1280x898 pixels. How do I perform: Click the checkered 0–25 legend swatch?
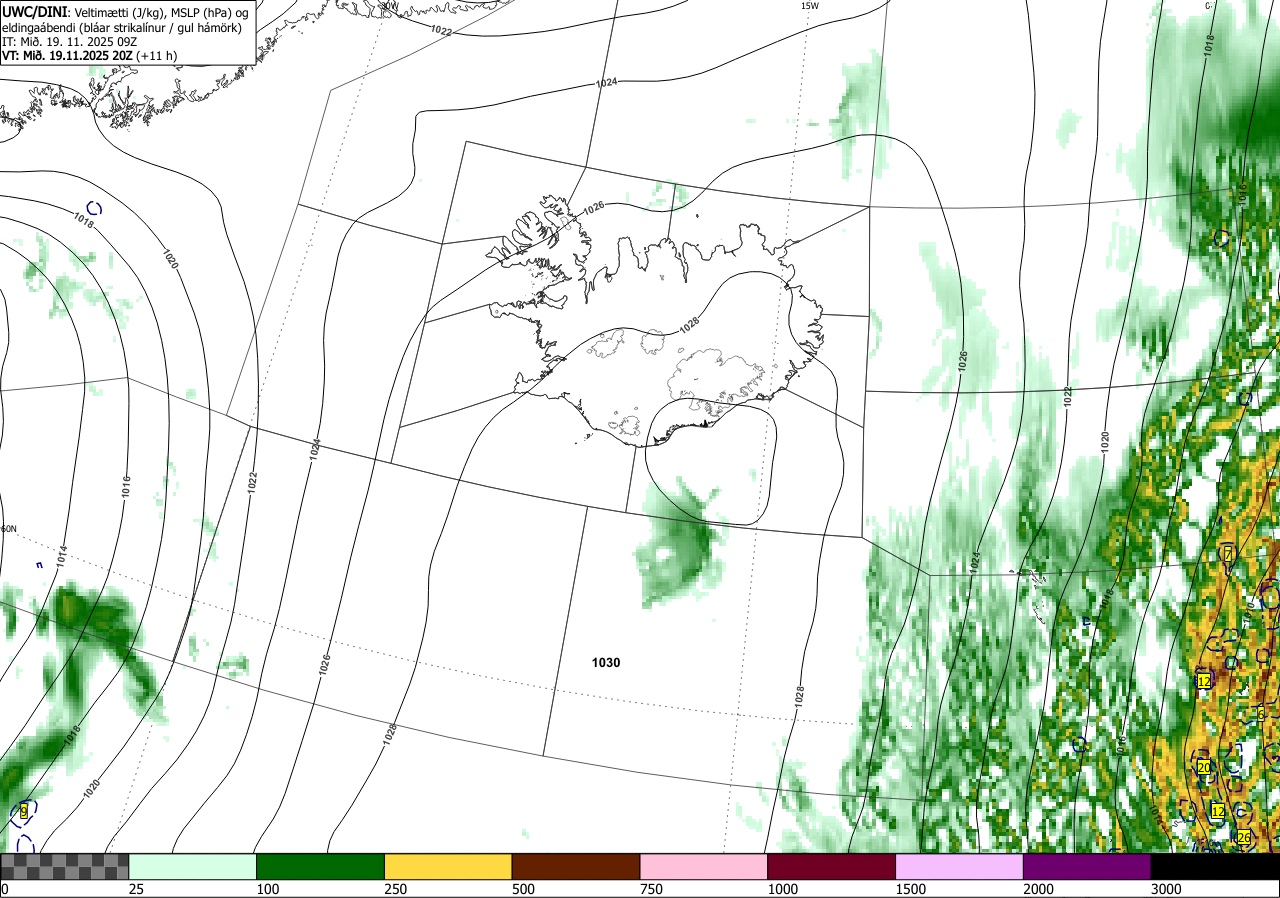click(64, 866)
